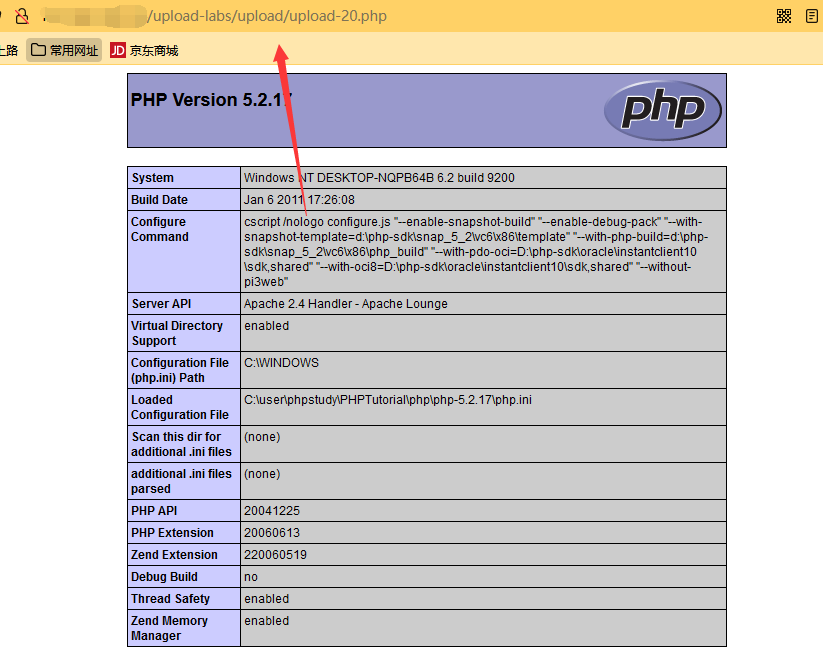
Task: Select the C:\WINDOWS value cell
Action: (483, 370)
